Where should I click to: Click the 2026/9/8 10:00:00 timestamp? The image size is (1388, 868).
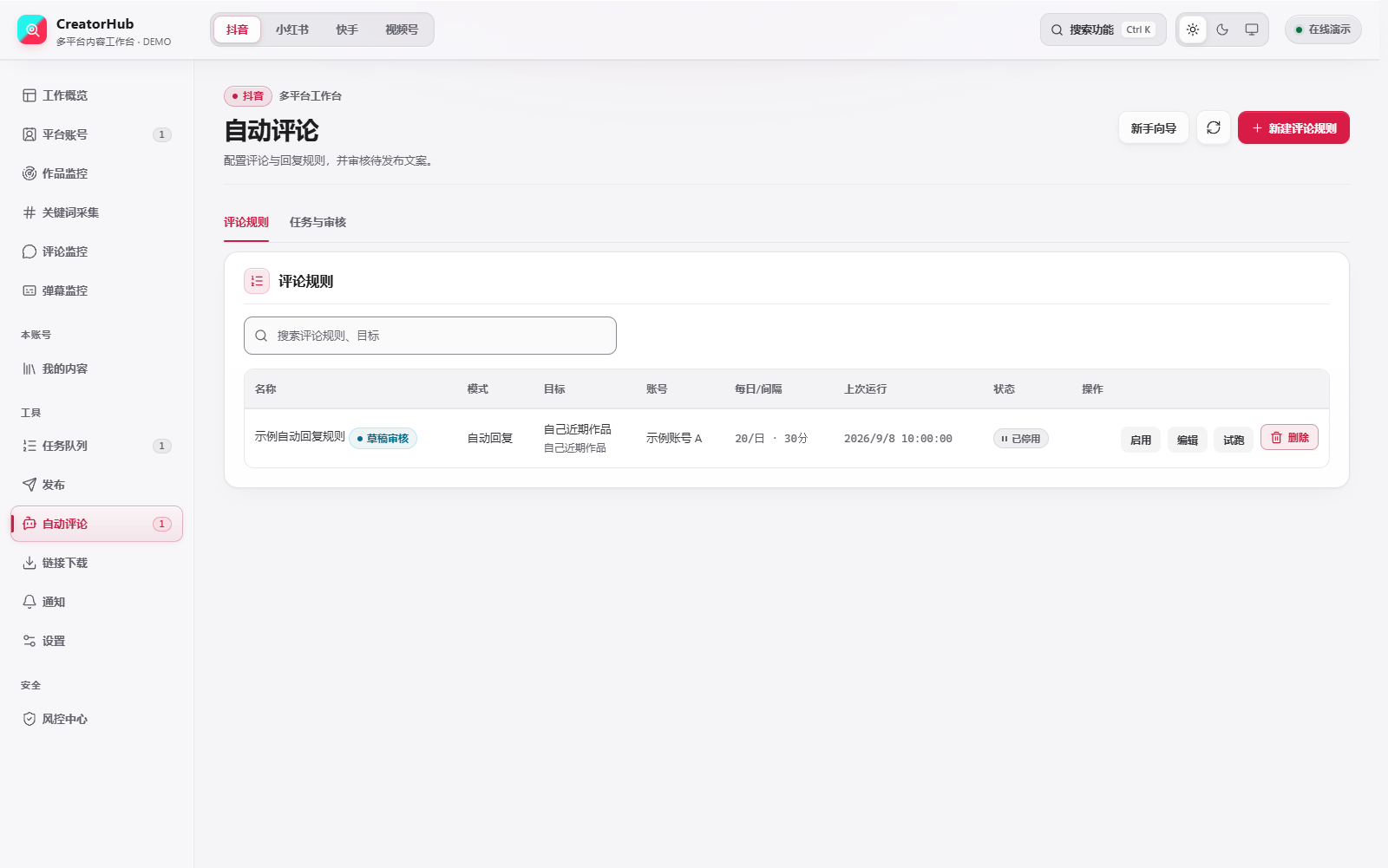[898, 439]
